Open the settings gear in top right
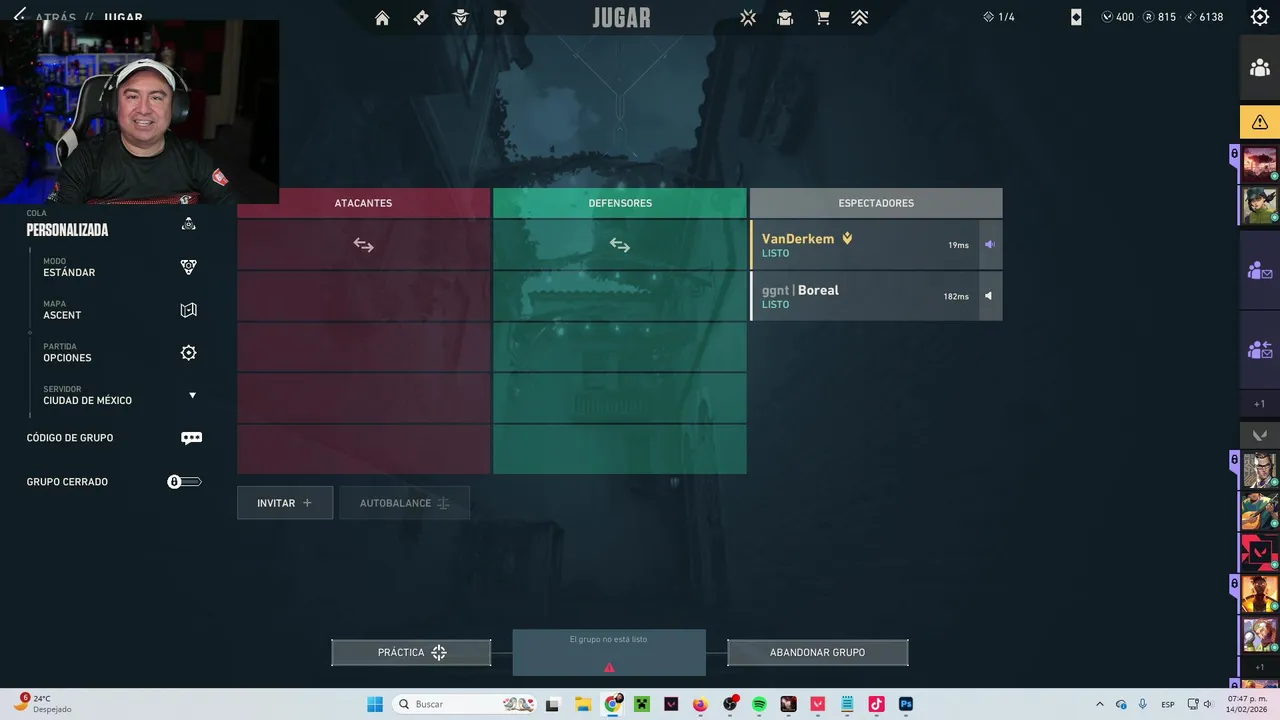Image resolution: width=1280 pixels, height=720 pixels. pos(1260,17)
